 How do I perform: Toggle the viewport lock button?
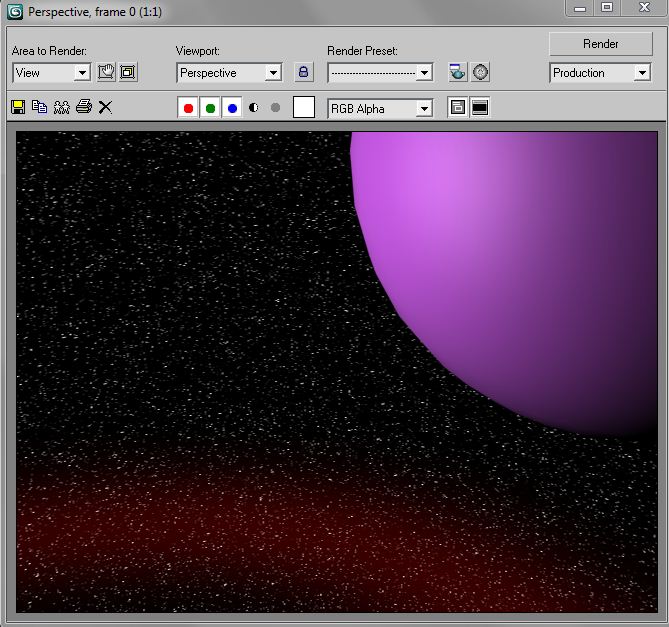point(304,73)
